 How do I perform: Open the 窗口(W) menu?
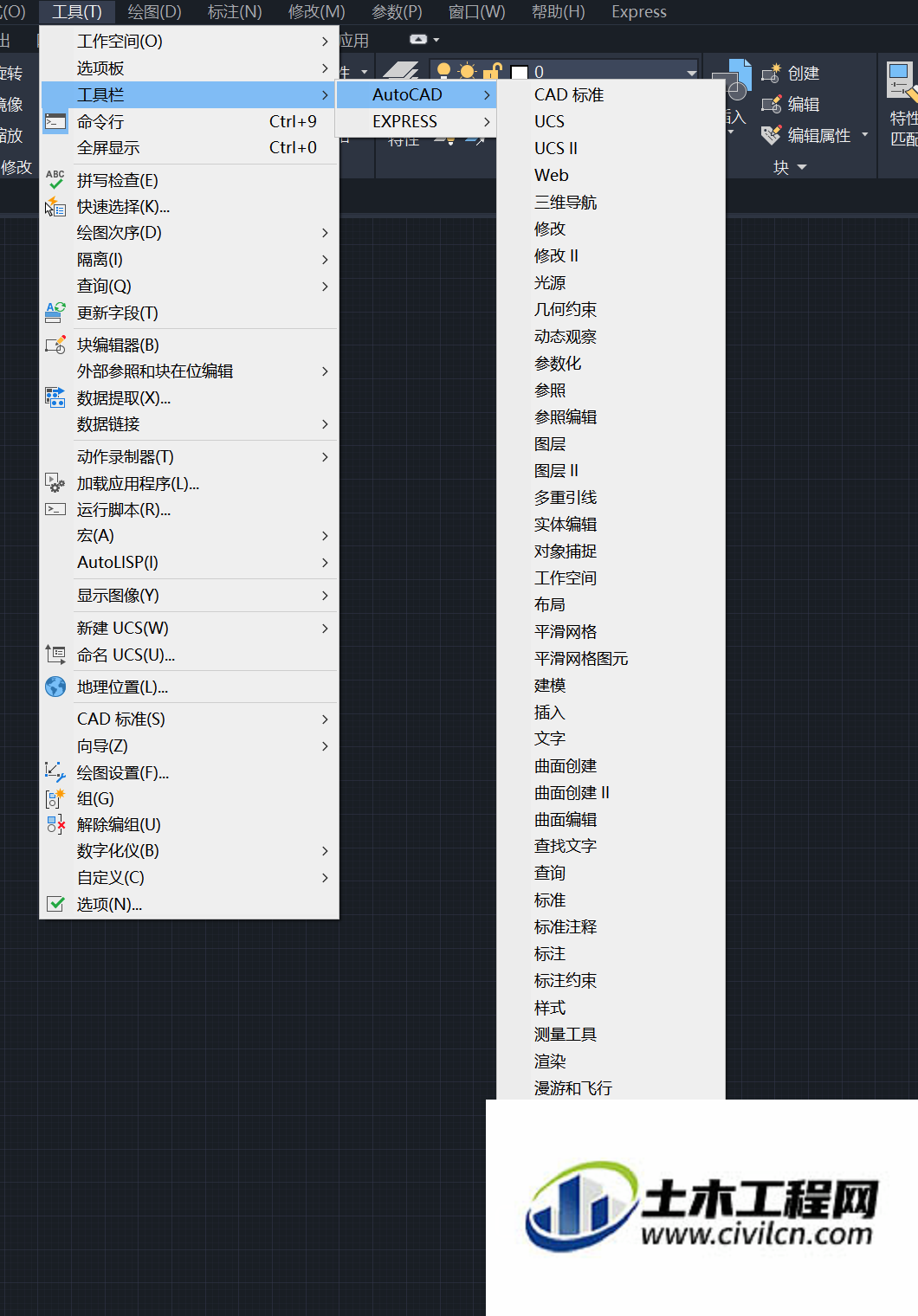pos(476,12)
